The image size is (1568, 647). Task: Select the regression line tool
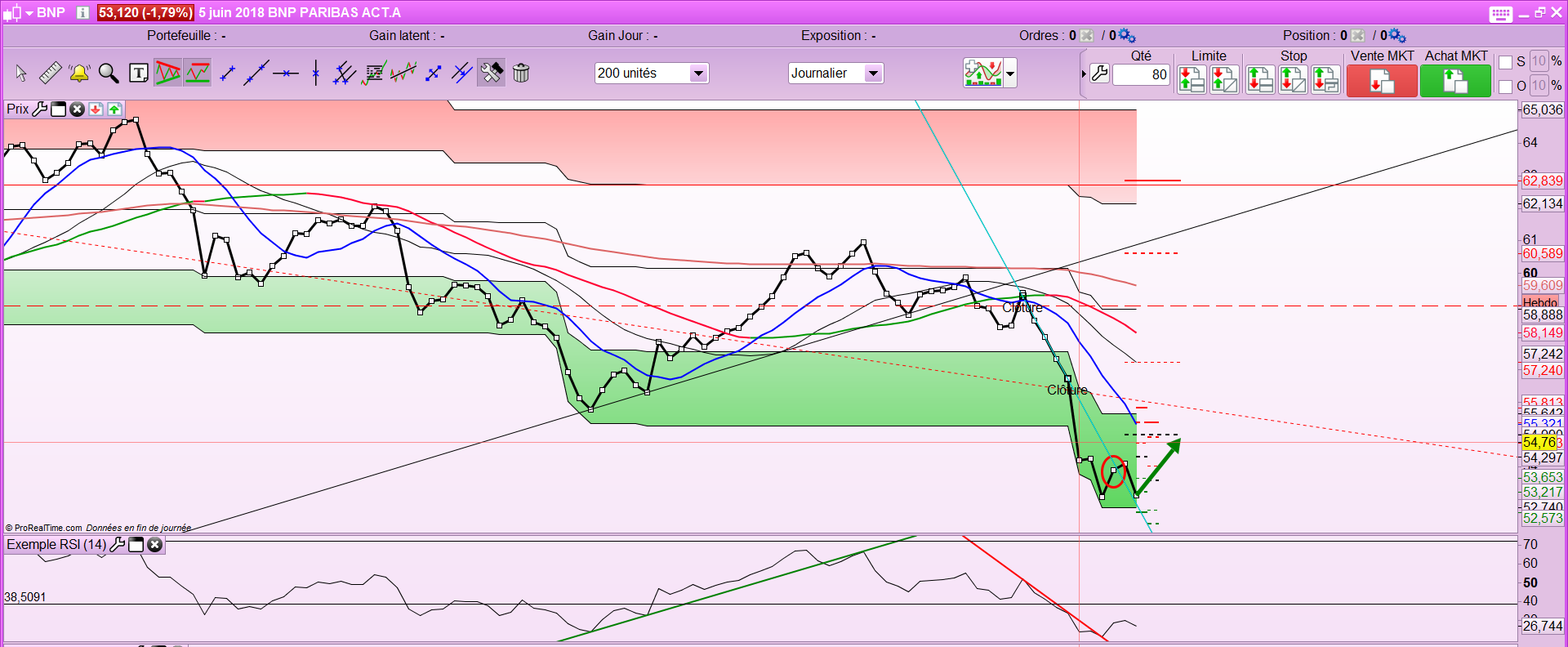pos(403,74)
